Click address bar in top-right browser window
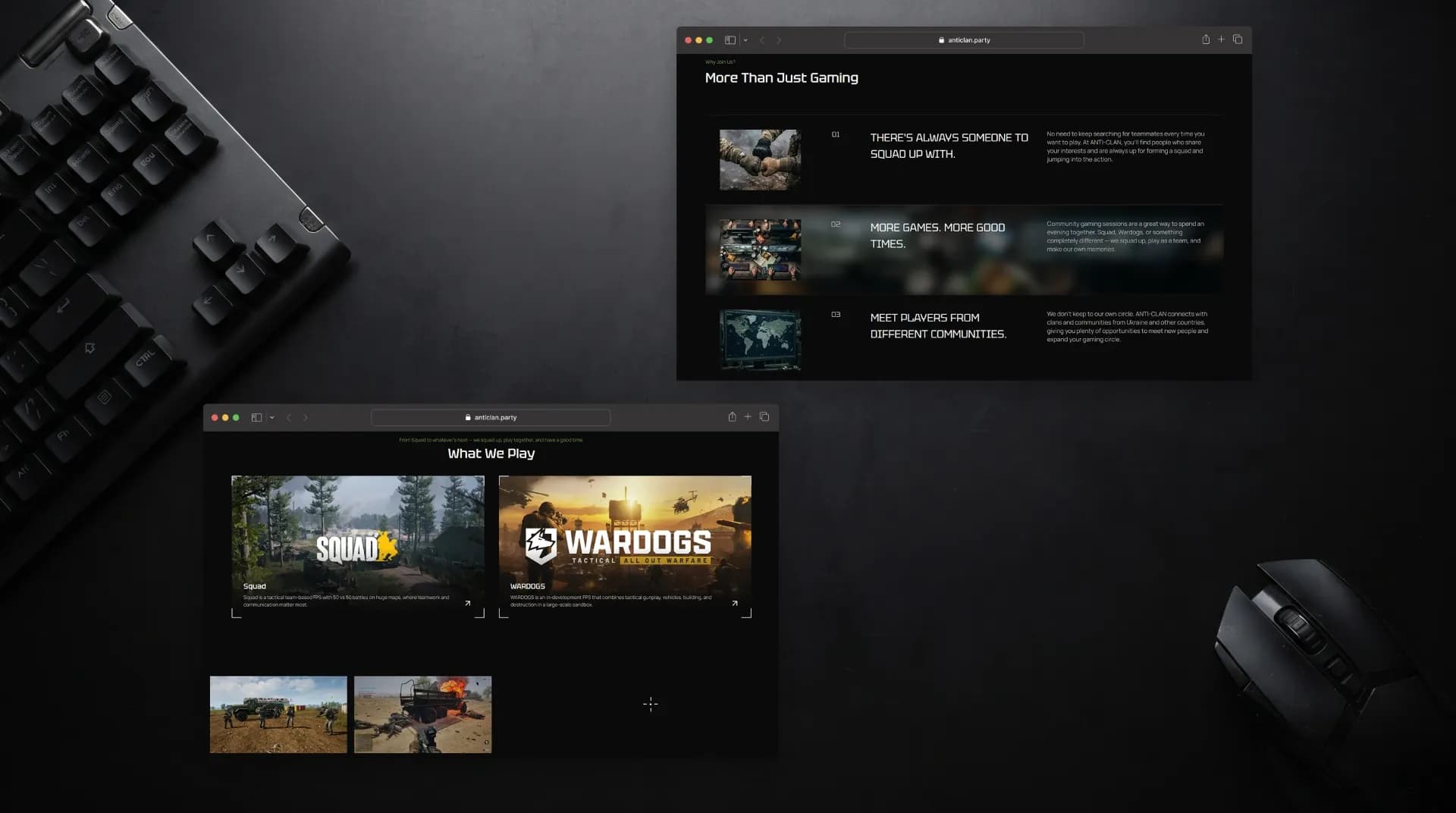The image size is (1456, 813). [964, 40]
